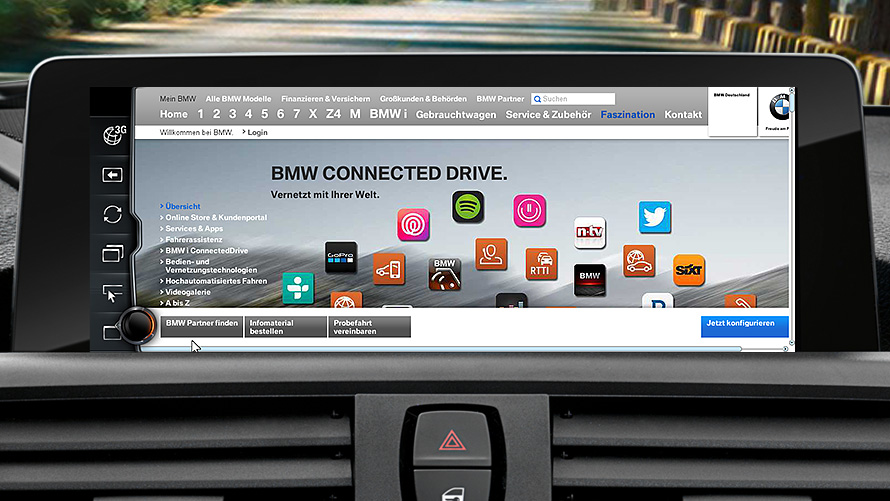Click the search magnifier icon
890x501 pixels.
click(x=537, y=99)
